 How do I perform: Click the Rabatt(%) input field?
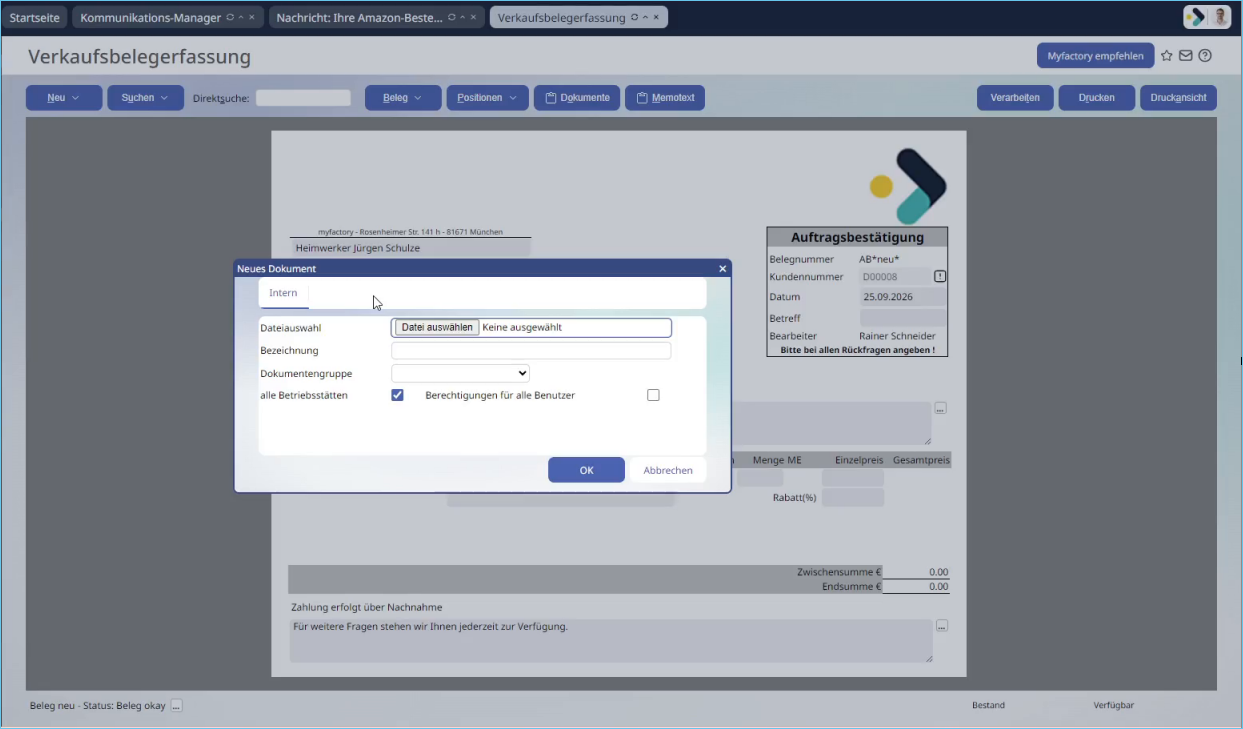(x=853, y=497)
